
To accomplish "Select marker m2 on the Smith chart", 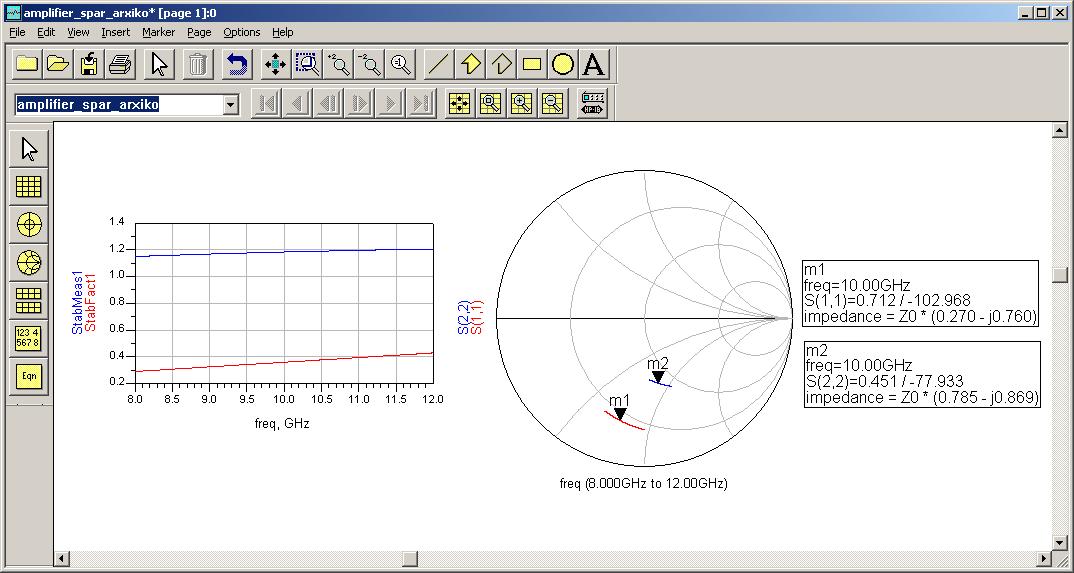I will point(658,377).
